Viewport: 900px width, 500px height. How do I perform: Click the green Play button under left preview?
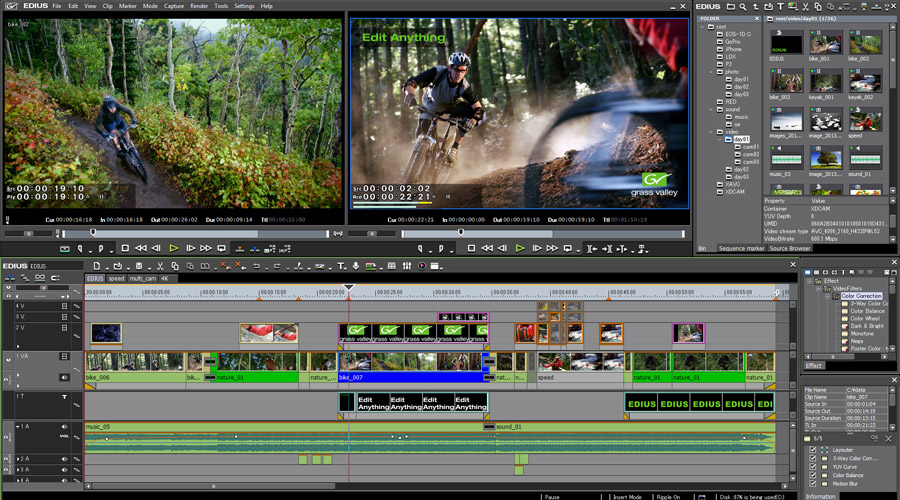(173, 249)
